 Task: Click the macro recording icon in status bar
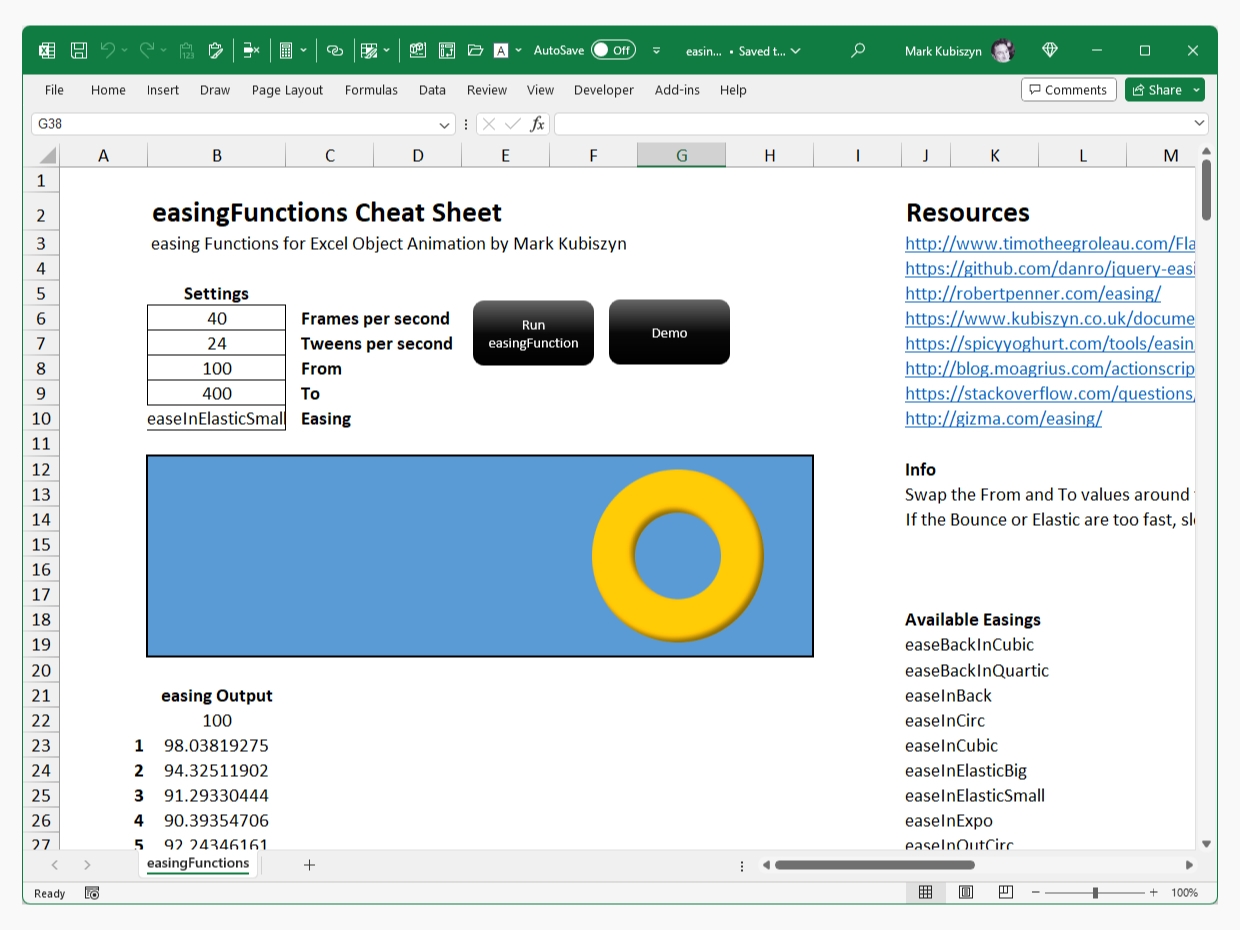[92, 893]
